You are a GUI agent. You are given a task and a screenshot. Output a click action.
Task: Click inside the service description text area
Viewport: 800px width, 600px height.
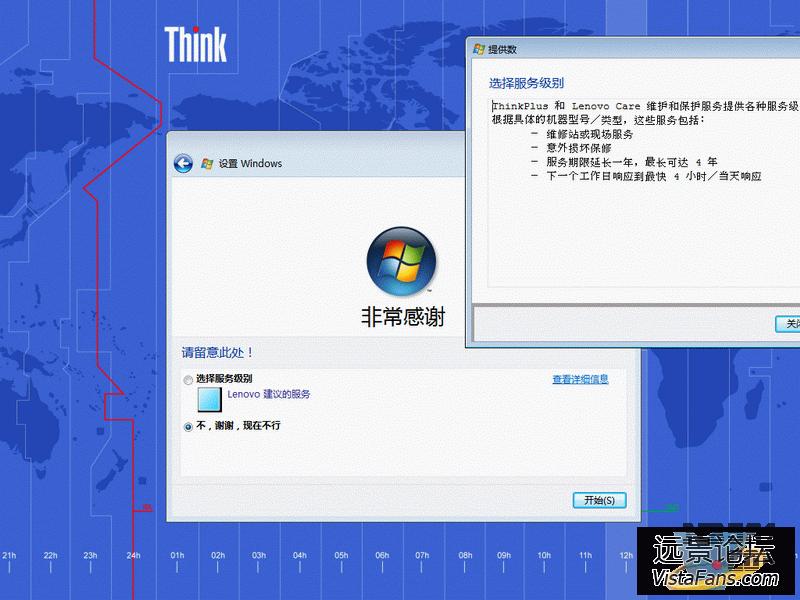(644, 193)
